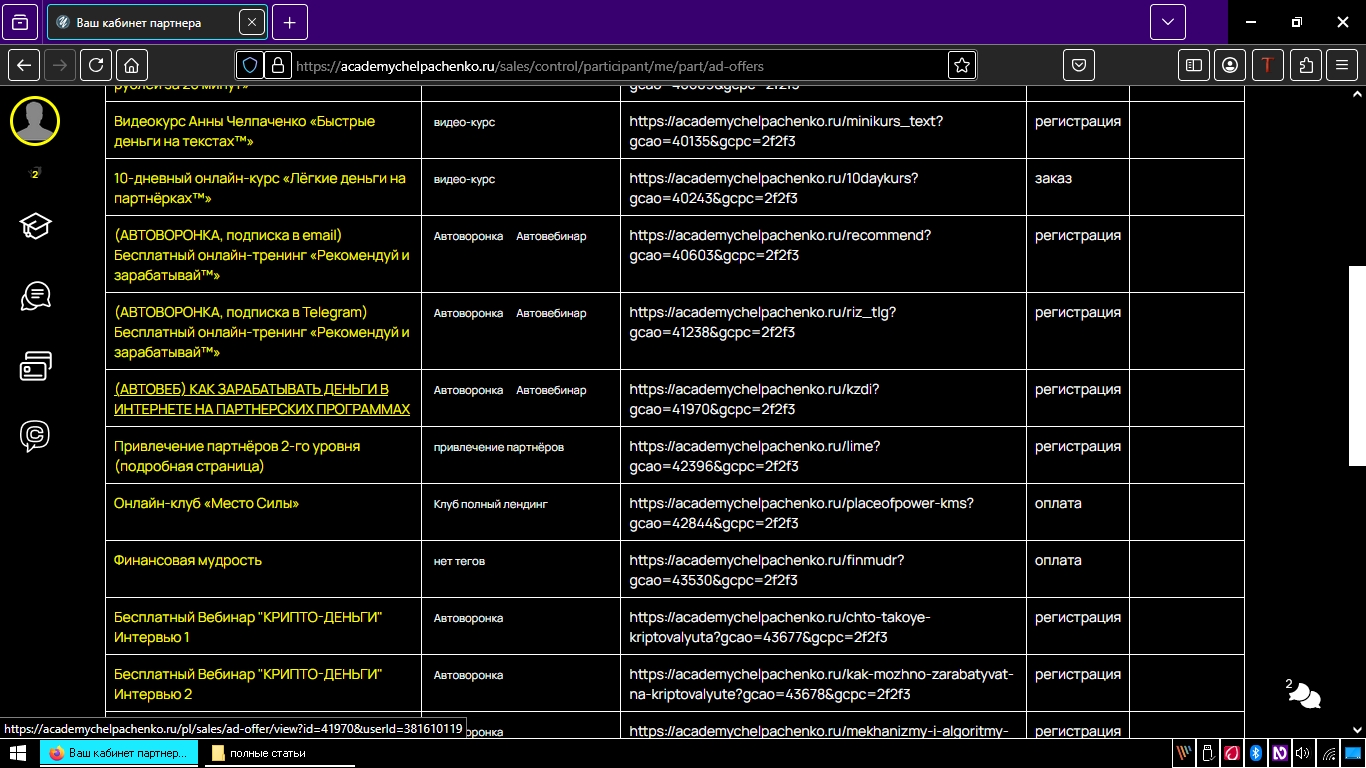Click the page vertical scrollbar thumb

click(x=1357, y=366)
